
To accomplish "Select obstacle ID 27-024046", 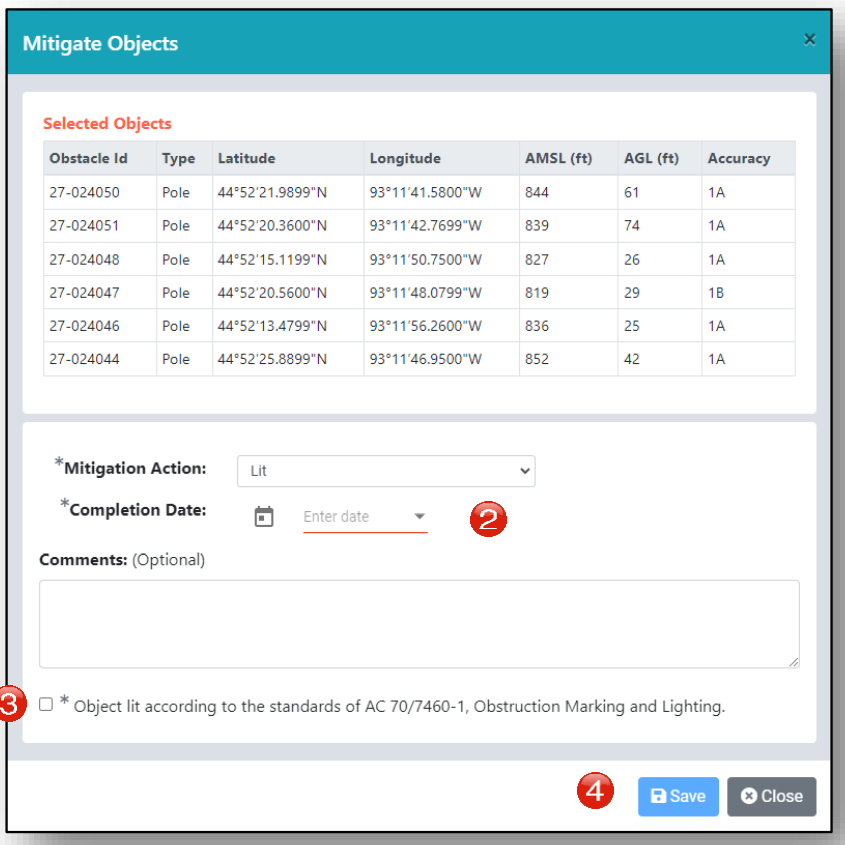I will 85,326.
